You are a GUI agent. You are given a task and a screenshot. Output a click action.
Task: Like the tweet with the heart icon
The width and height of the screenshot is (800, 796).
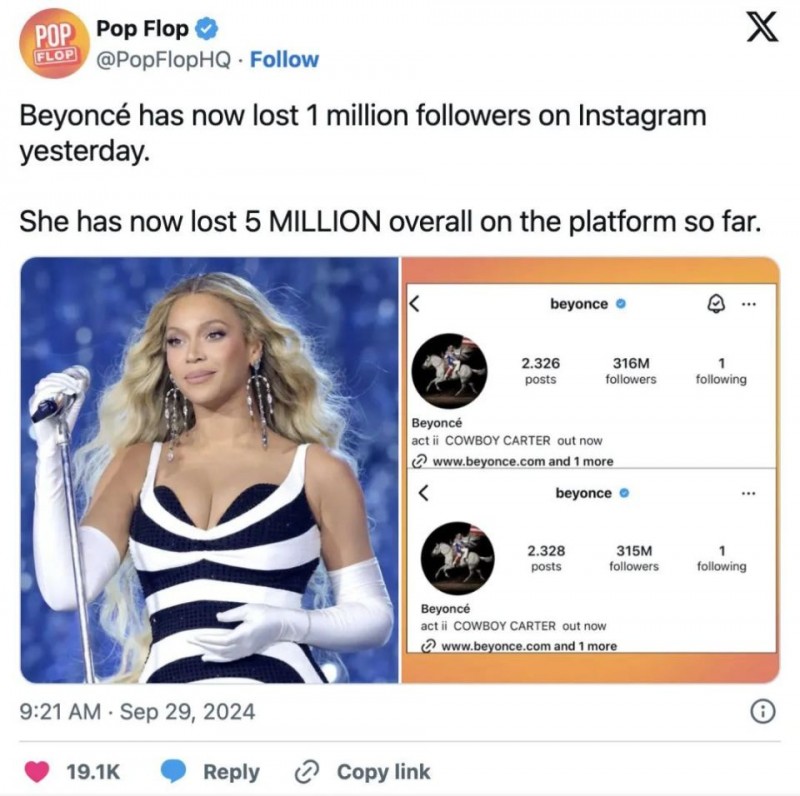38,771
